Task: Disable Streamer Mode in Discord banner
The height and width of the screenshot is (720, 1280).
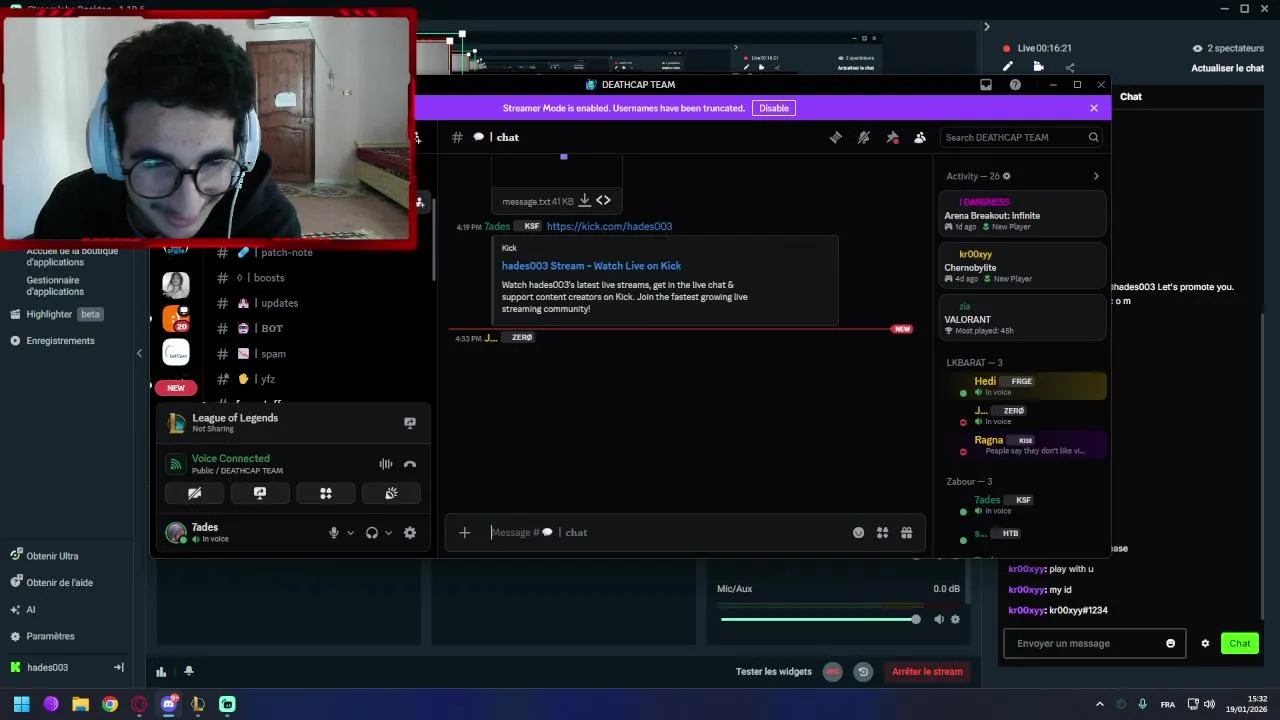Action: (x=774, y=108)
